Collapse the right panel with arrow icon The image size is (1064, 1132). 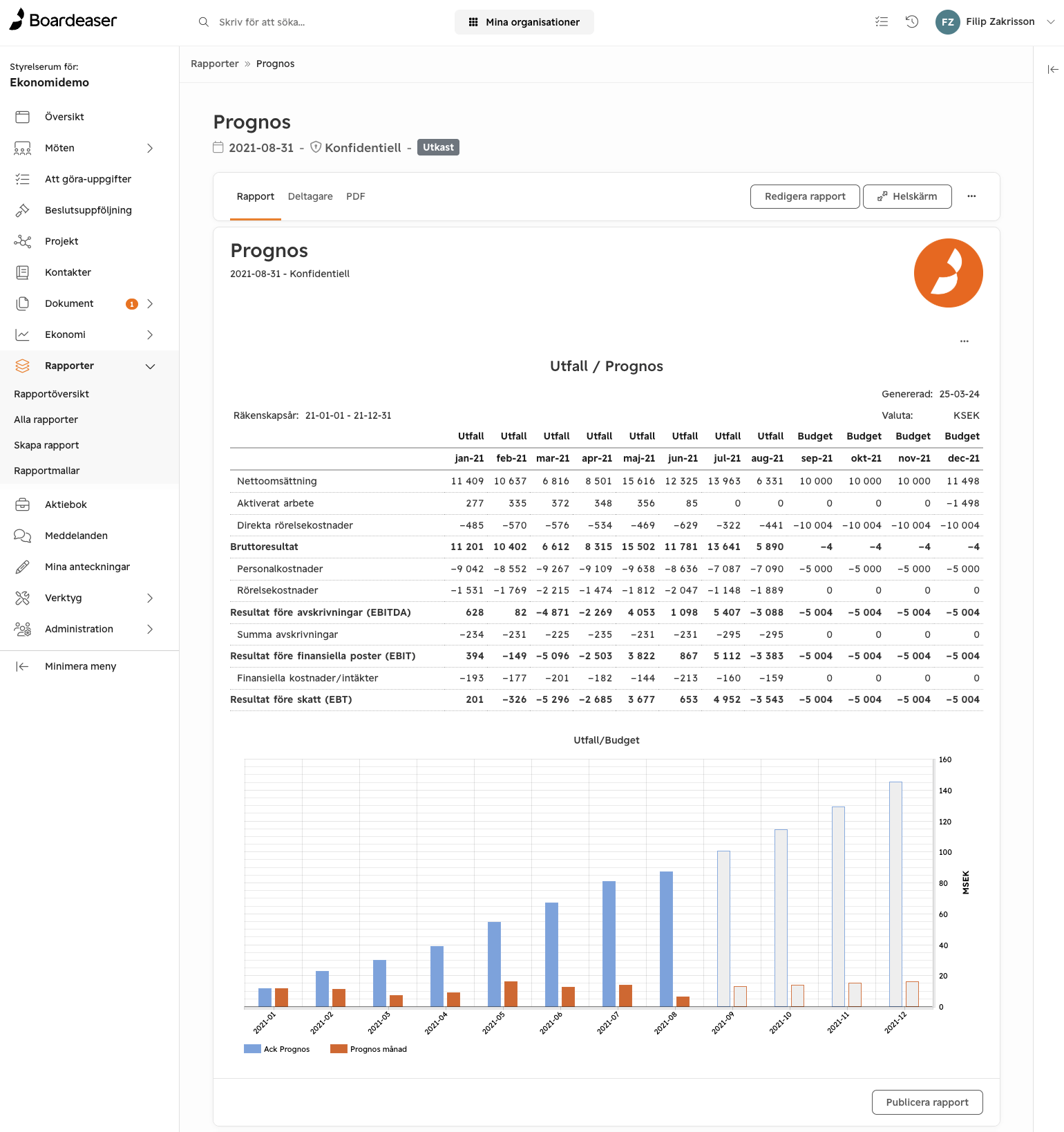(x=1052, y=69)
